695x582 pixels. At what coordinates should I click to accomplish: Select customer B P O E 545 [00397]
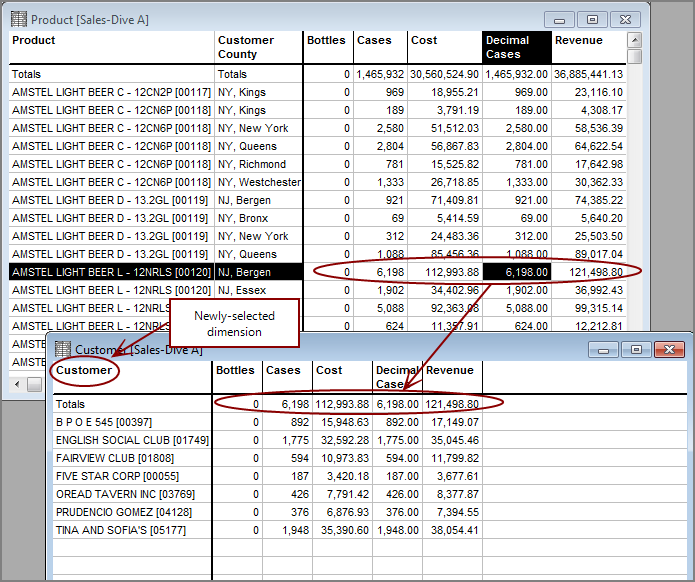132,422
